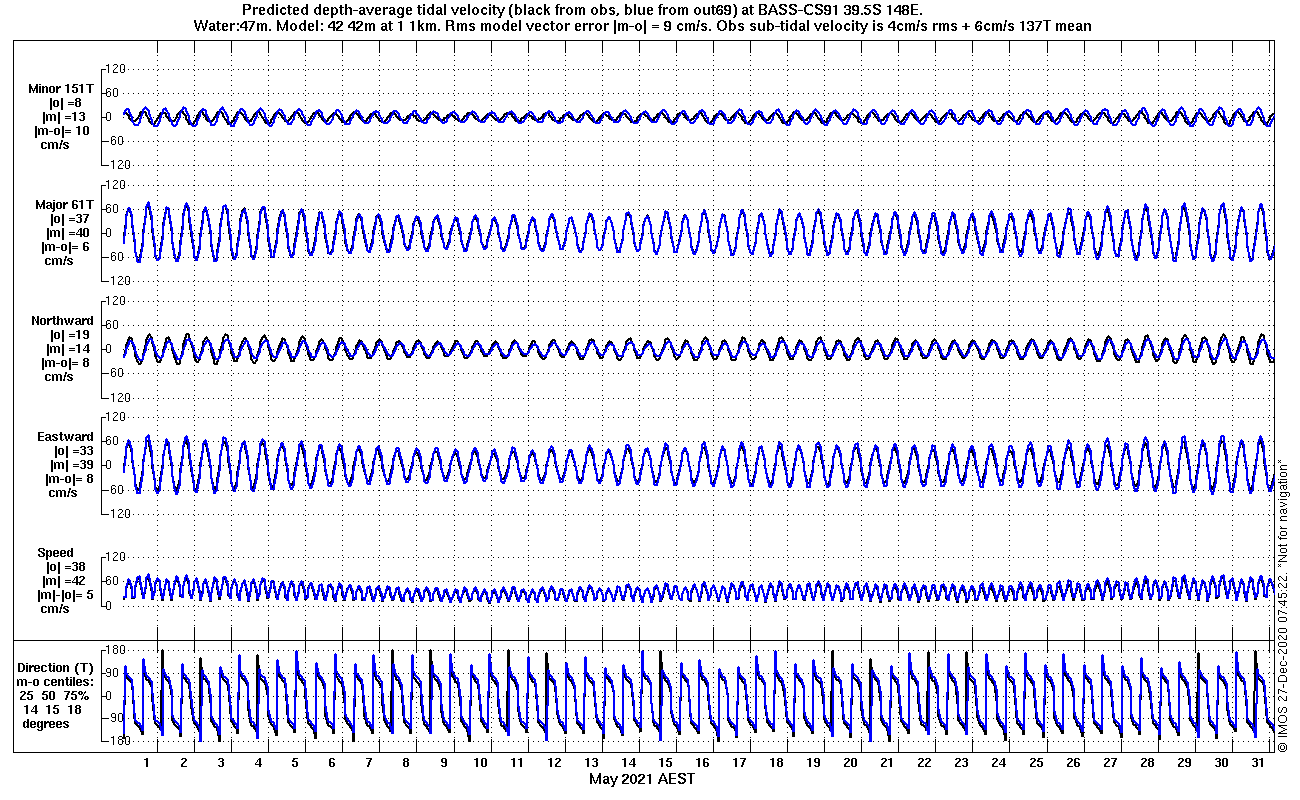Viewport: 1300px width, 800px height.
Task: Click day 1 tick label on the date axis
Action: (147, 763)
